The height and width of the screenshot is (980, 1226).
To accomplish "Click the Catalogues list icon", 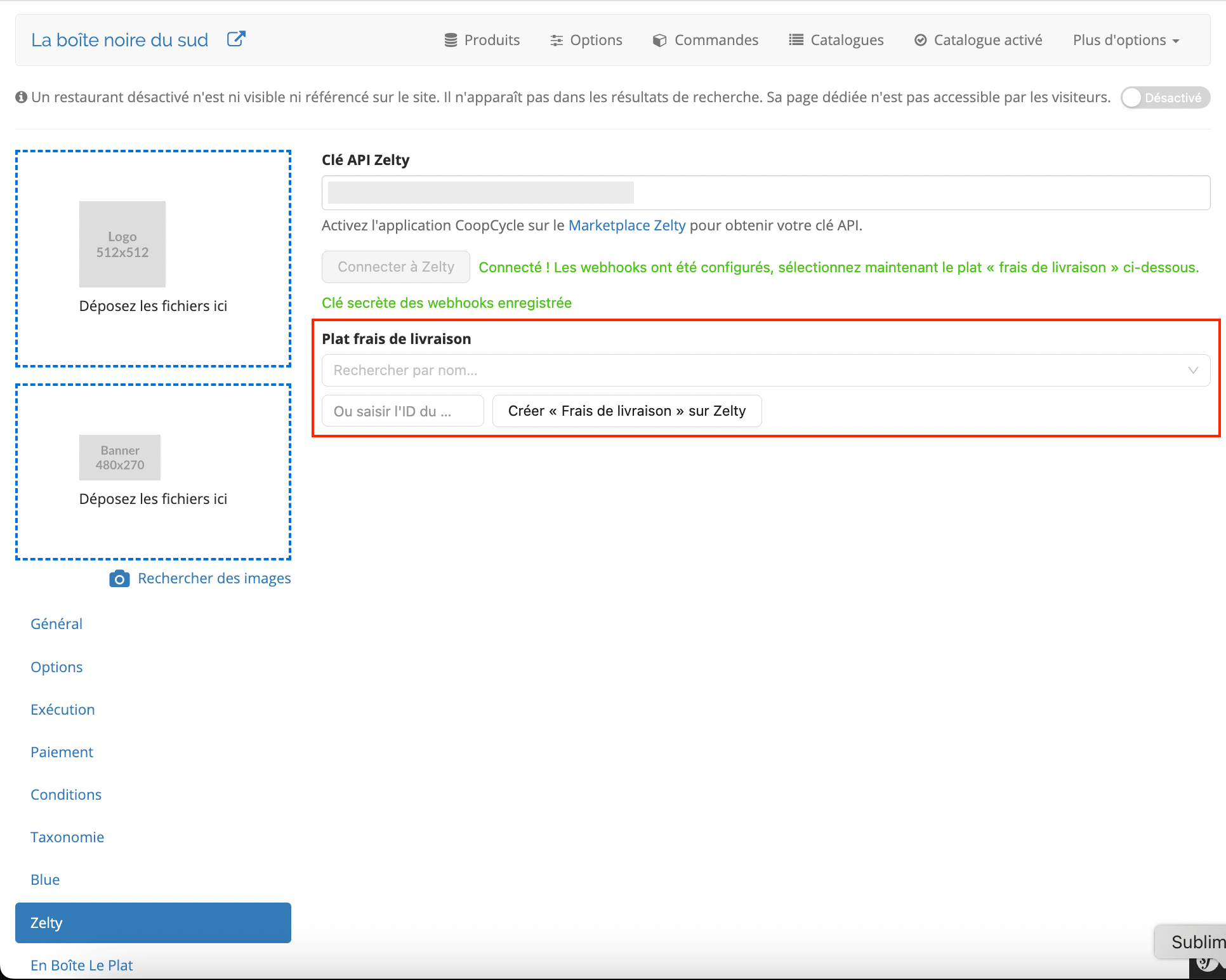I will tap(796, 40).
